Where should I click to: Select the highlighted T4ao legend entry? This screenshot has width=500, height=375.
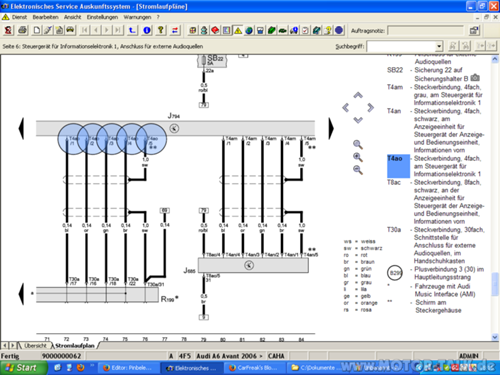pos(398,166)
